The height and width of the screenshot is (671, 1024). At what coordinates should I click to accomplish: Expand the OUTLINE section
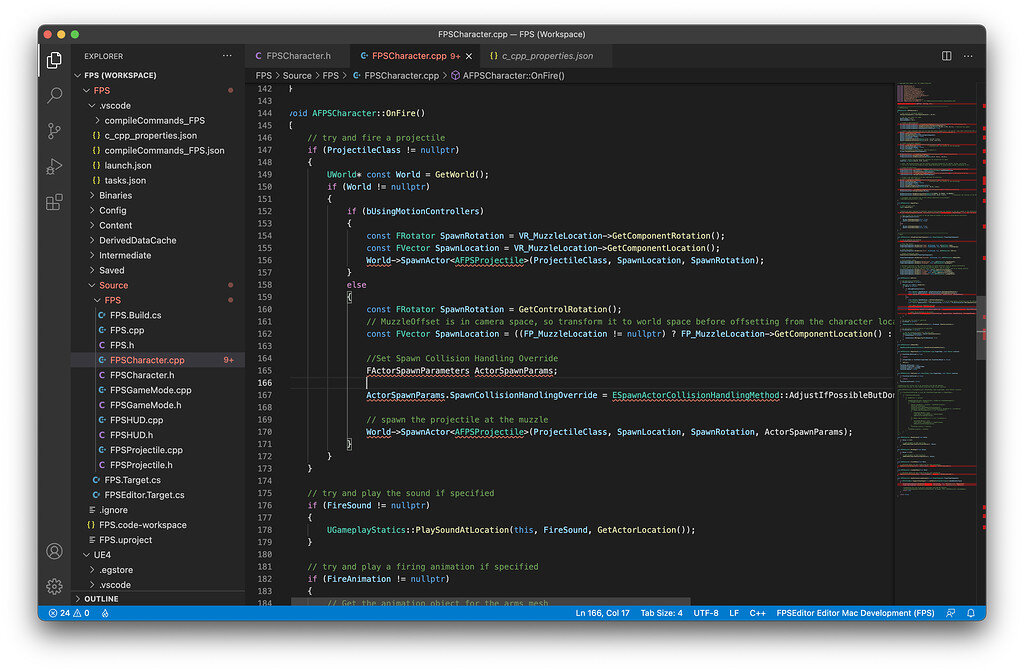tap(101, 599)
